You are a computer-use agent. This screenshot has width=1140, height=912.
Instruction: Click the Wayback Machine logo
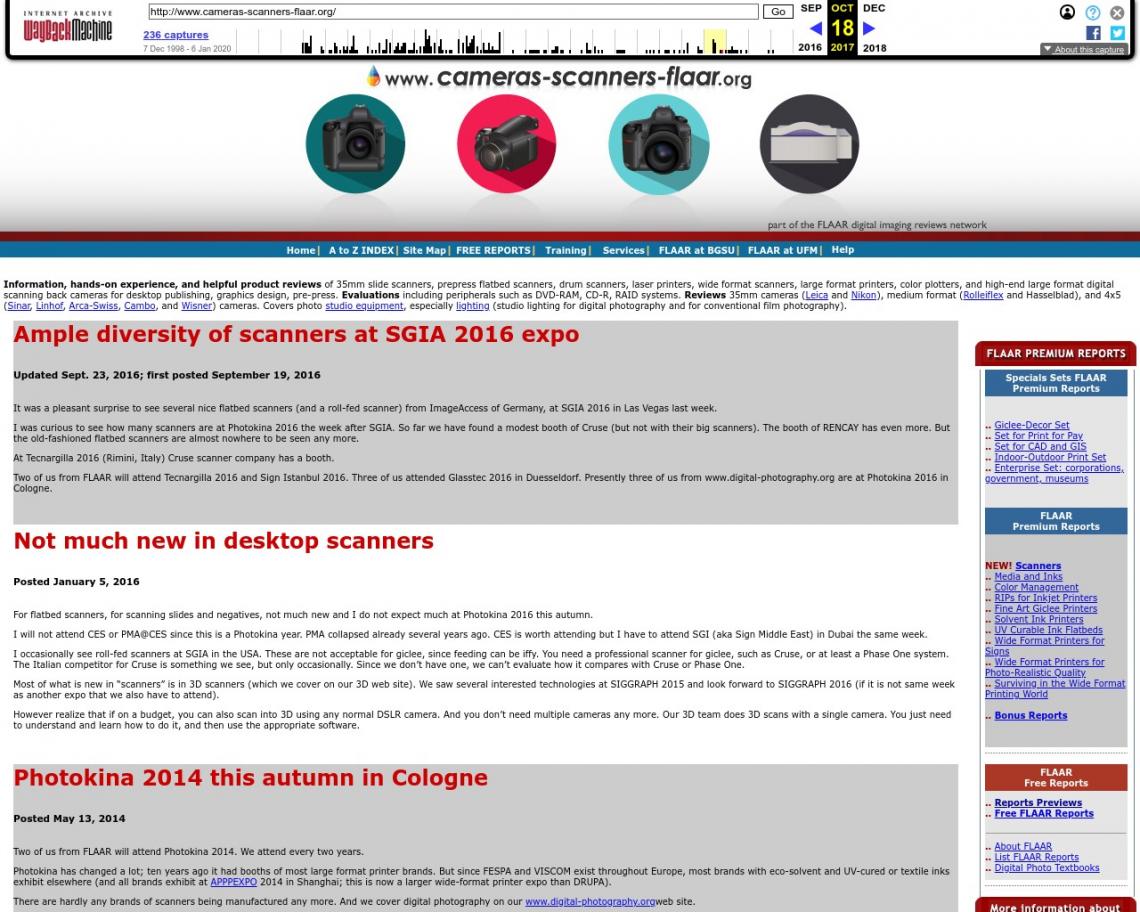pos(68,27)
